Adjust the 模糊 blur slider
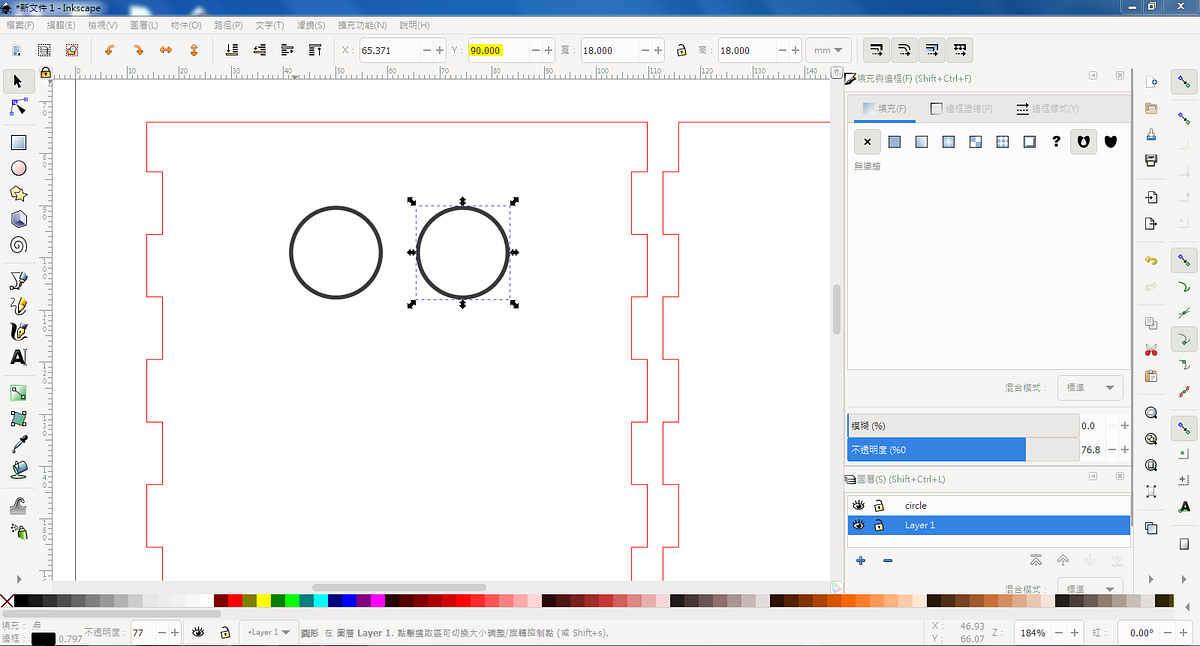Image resolution: width=1200 pixels, height=646 pixels. (x=963, y=426)
